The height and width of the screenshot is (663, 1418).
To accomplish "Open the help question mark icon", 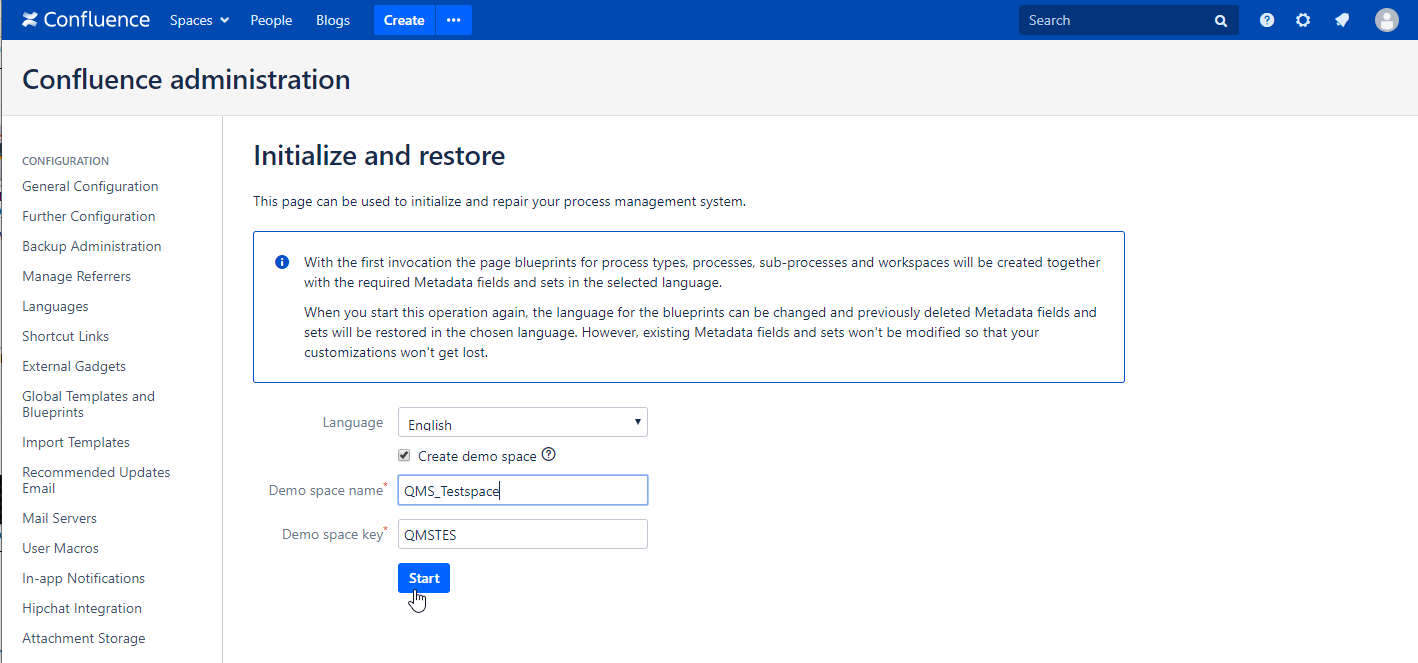I will click(1266, 19).
